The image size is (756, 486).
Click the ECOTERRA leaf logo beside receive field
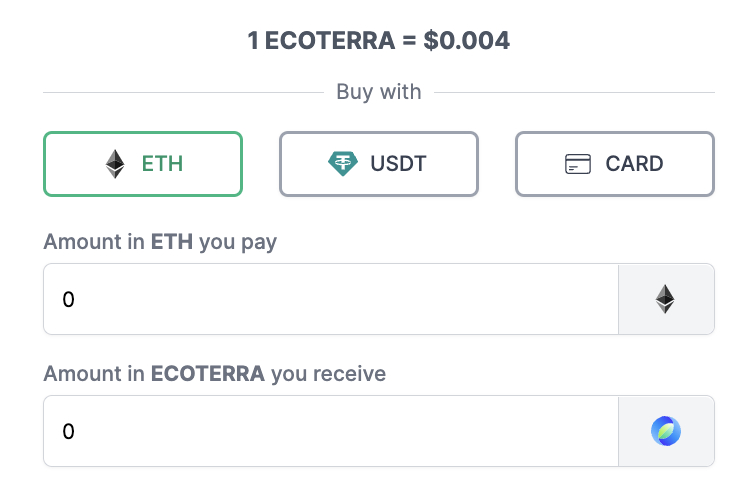tap(666, 431)
